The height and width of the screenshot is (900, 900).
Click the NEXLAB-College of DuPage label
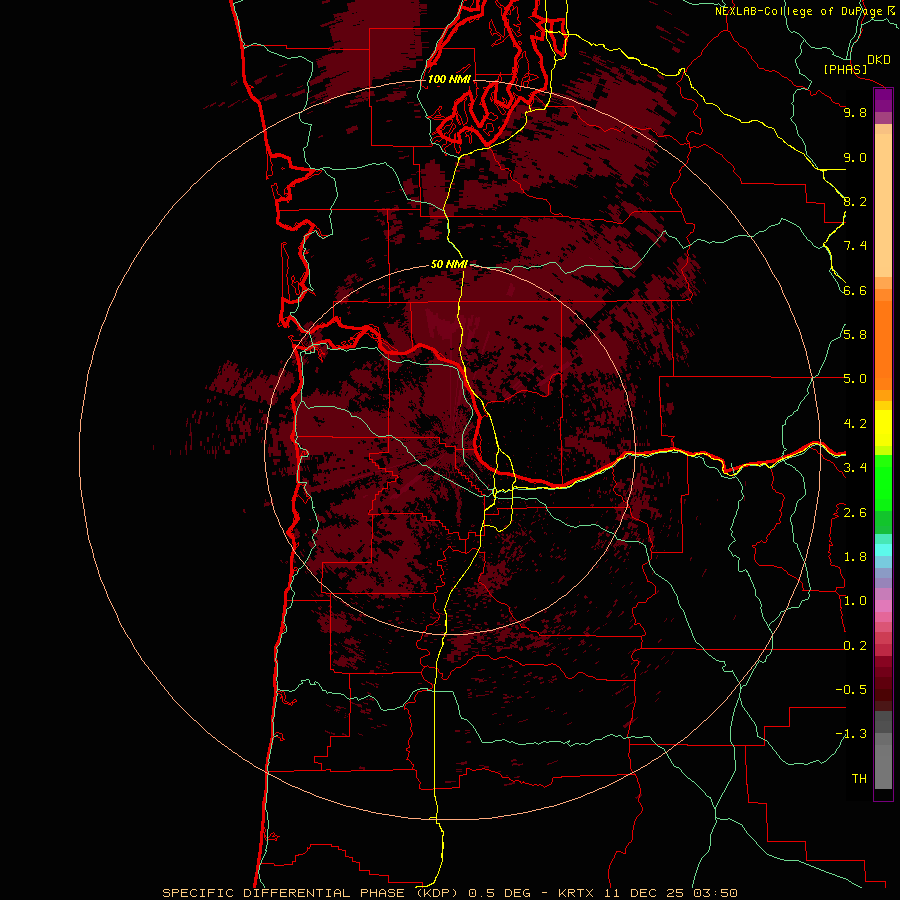[x=800, y=11]
